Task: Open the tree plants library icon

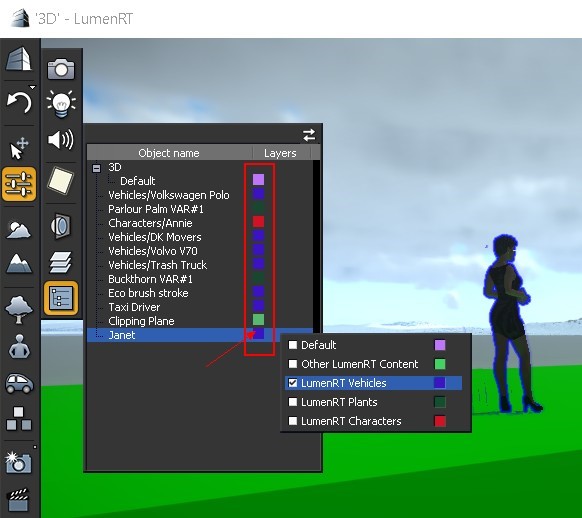Action: pyautogui.click(x=19, y=310)
